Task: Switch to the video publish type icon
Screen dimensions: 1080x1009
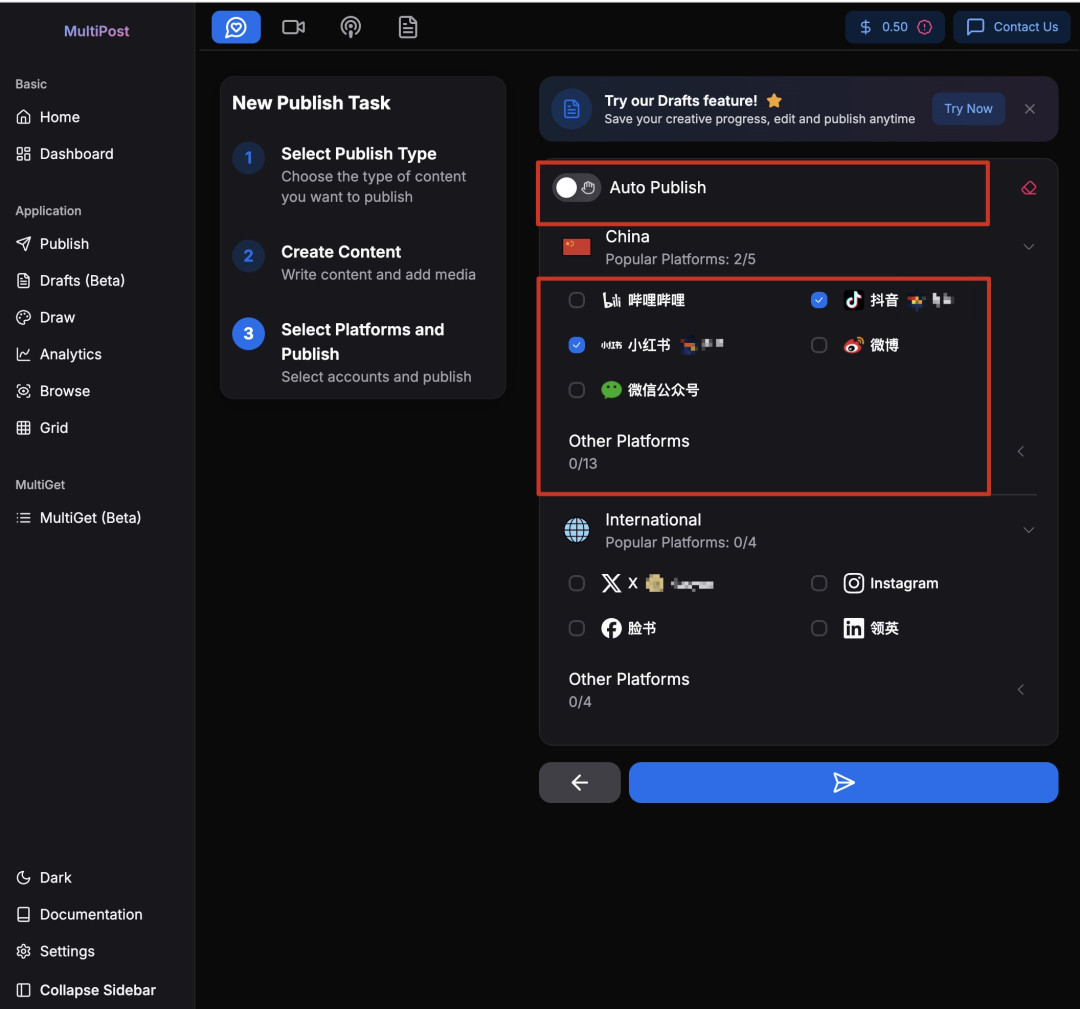Action: click(293, 28)
